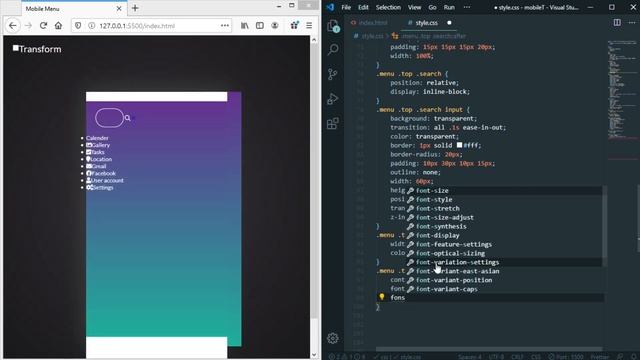The image size is (640, 360).
Task: Click the browser page vertical scrollbar
Action: coord(314,180)
